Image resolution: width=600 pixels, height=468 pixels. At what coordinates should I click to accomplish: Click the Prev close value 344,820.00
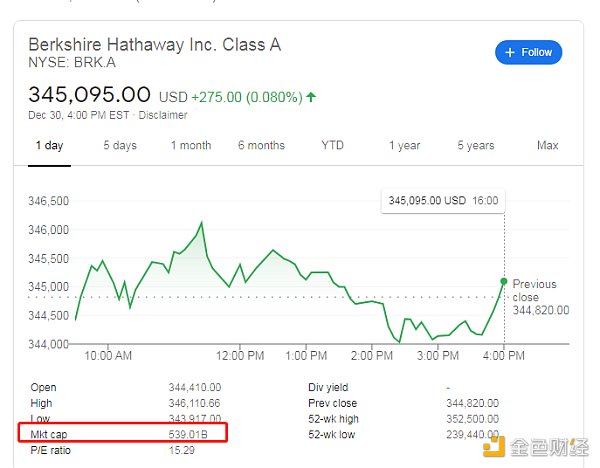point(473,403)
